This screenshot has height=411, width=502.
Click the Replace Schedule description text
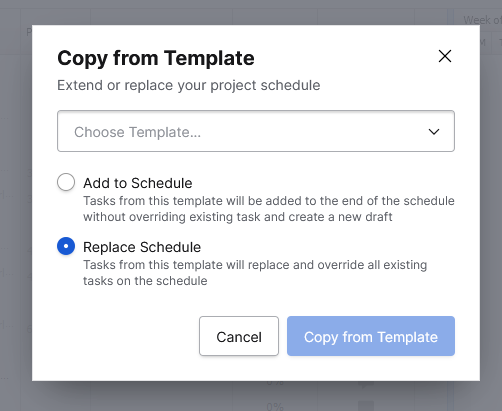[255, 273]
